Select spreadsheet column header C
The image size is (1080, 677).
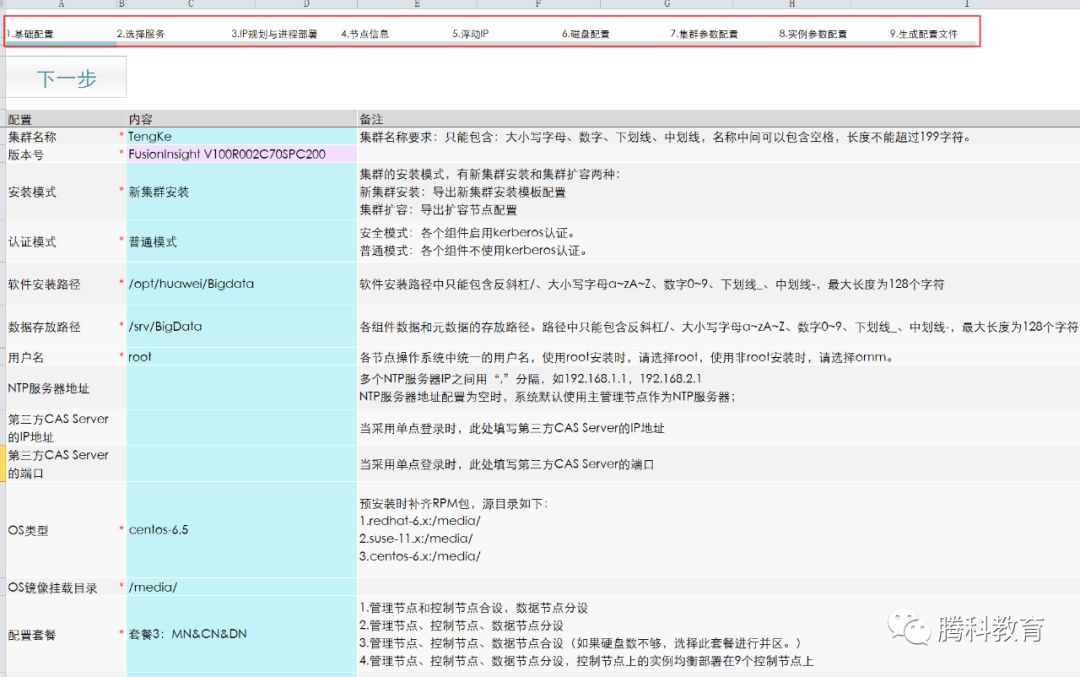(191, 4)
